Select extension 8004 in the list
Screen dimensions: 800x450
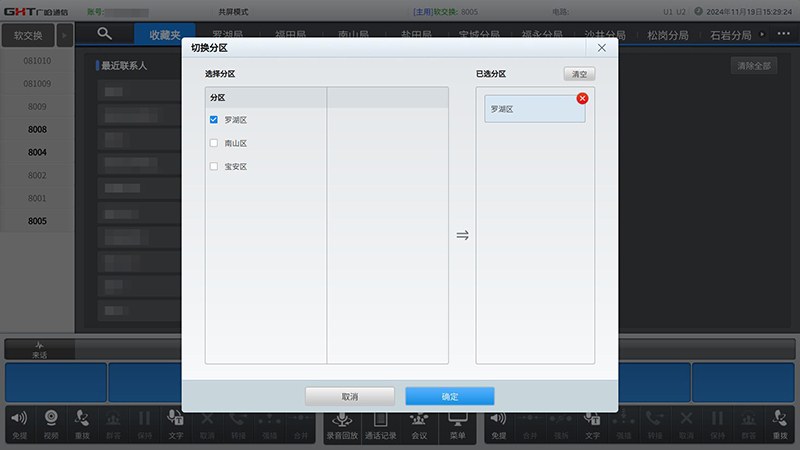[x=37, y=152]
